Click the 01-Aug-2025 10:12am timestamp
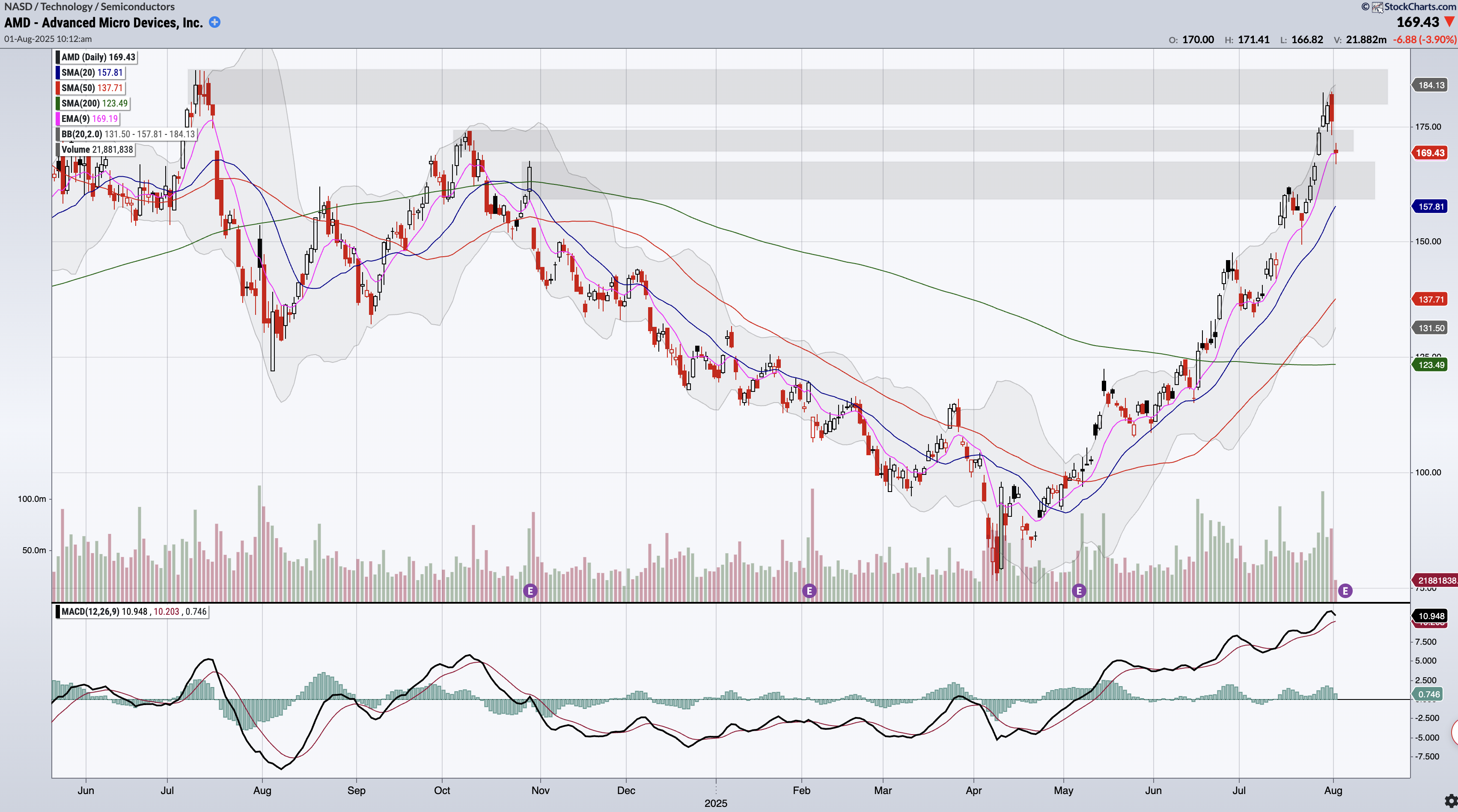The height and width of the screenshot is (812, 1458). [48, 39]
